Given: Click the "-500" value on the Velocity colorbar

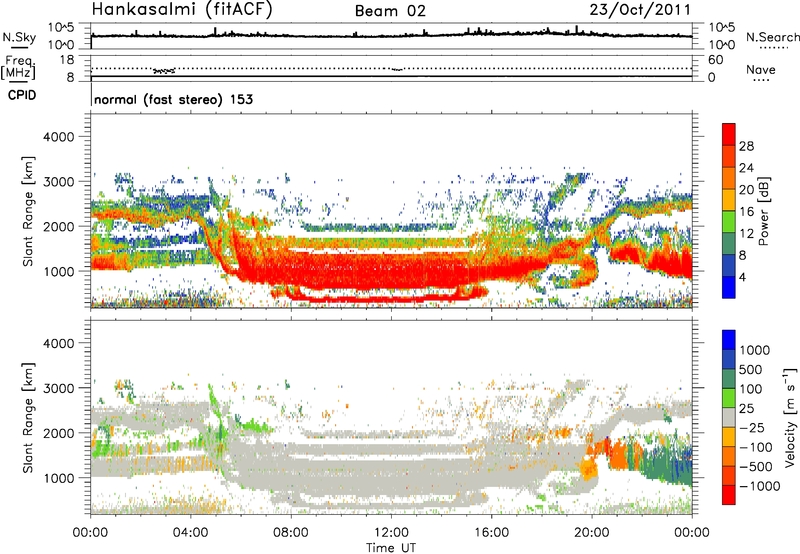Looking at the screenshot, I should (756, 466).
